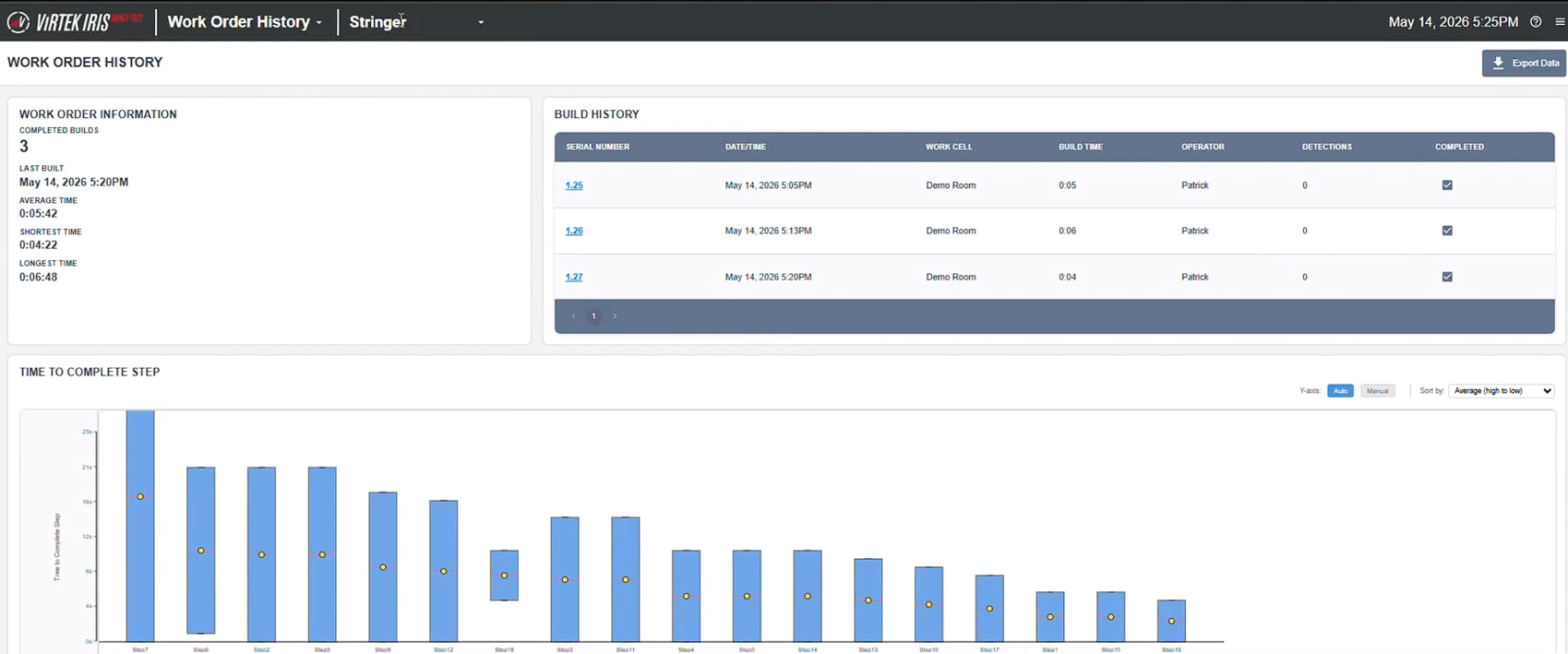
Task: Click shortest time value 0:04:22
Action: point(39,244)
